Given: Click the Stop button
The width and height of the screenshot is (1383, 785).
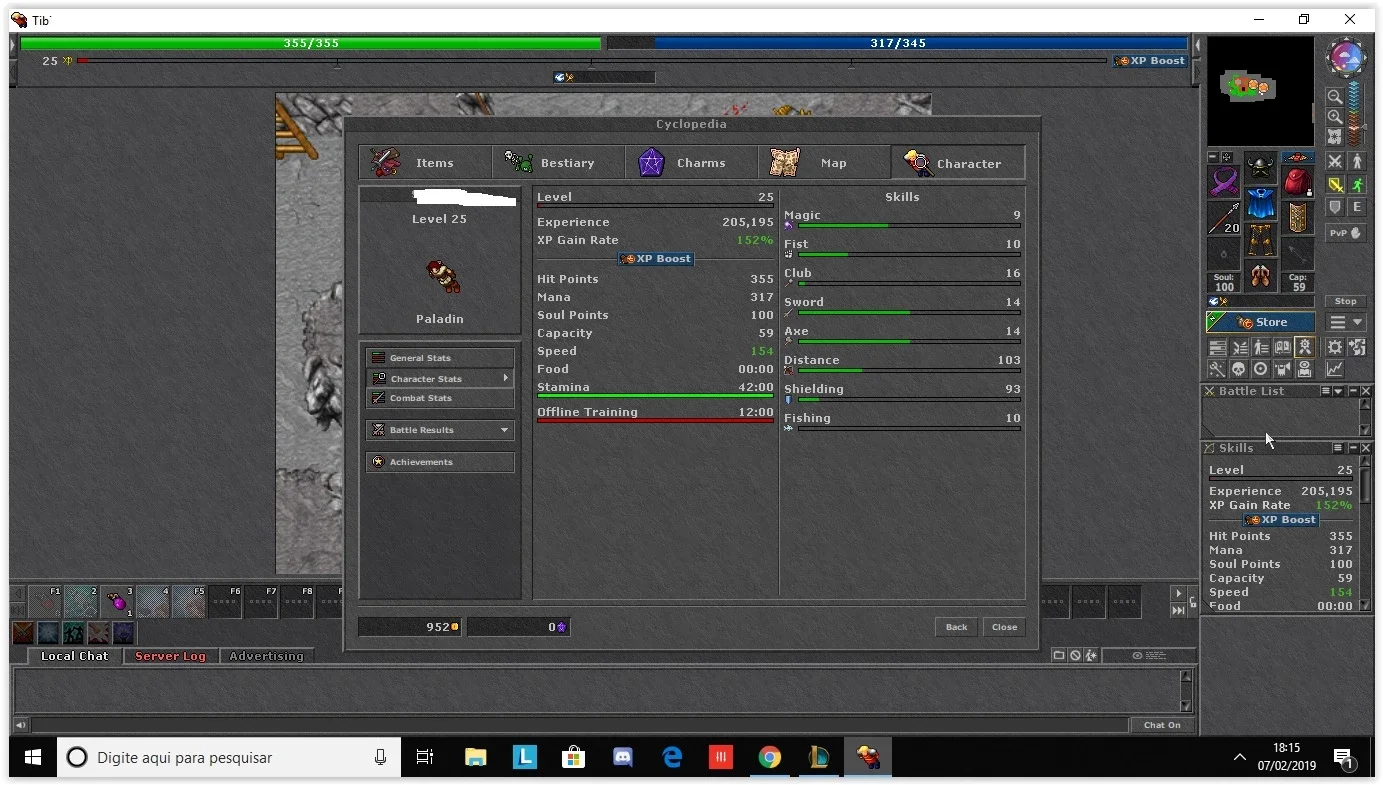Looking at the screenshot, I should [1346, 301].
